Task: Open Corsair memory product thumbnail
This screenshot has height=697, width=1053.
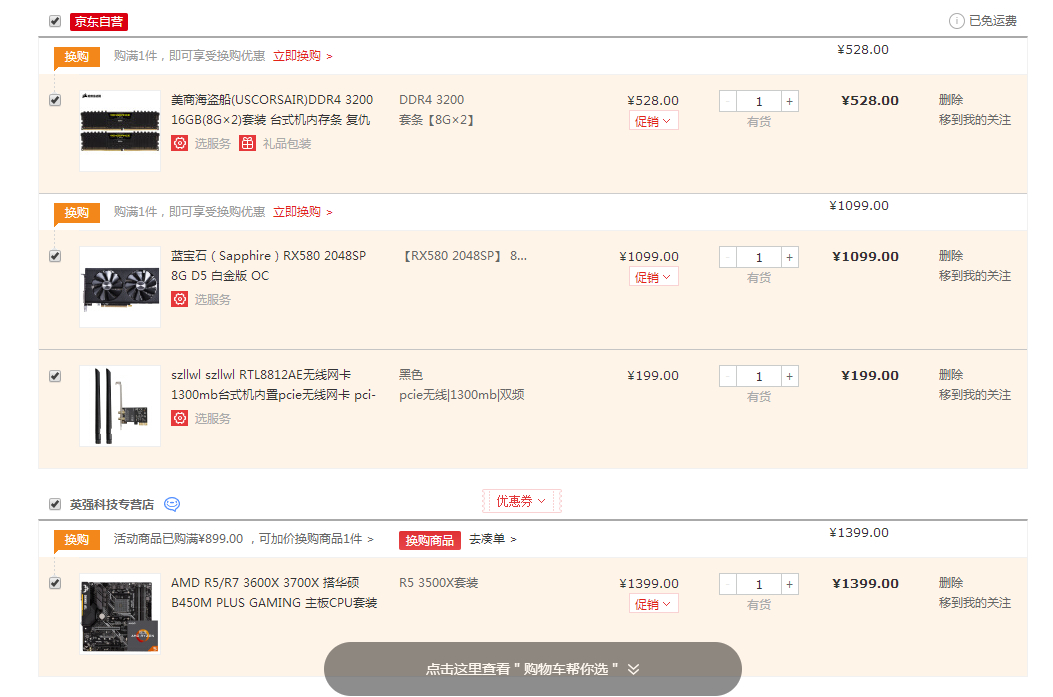Action: click(120, 130)
